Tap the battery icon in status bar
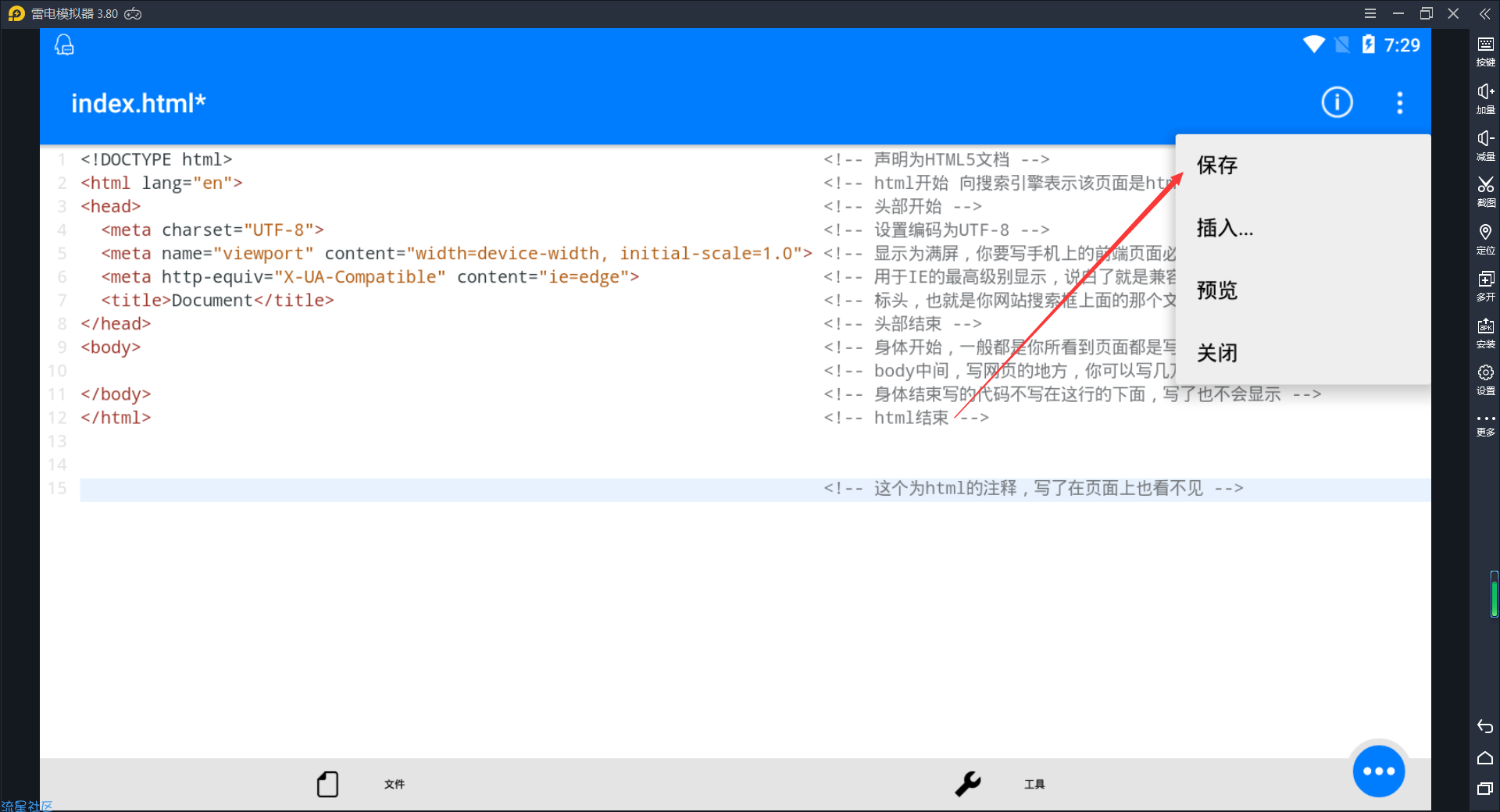 [1368, 45]
